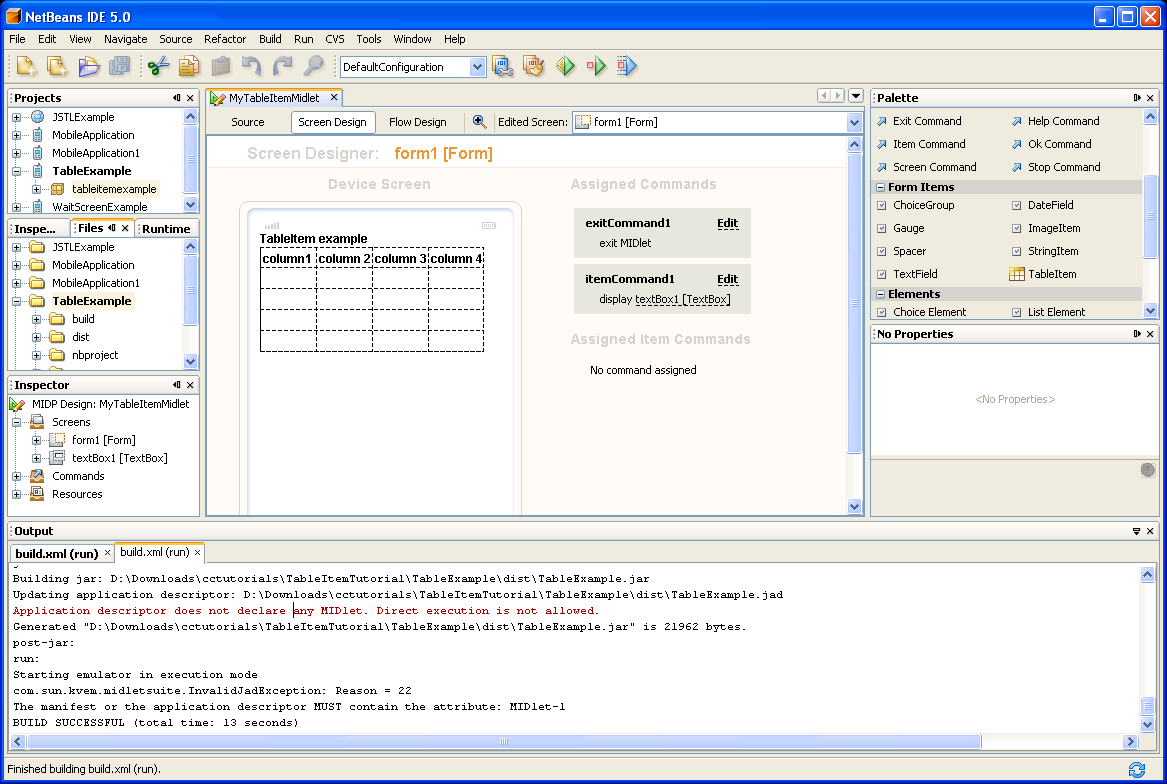Click the Output horizontal scrollbar thumb
This screenshot has height=784, width=1167.
(x=504, y=742)
